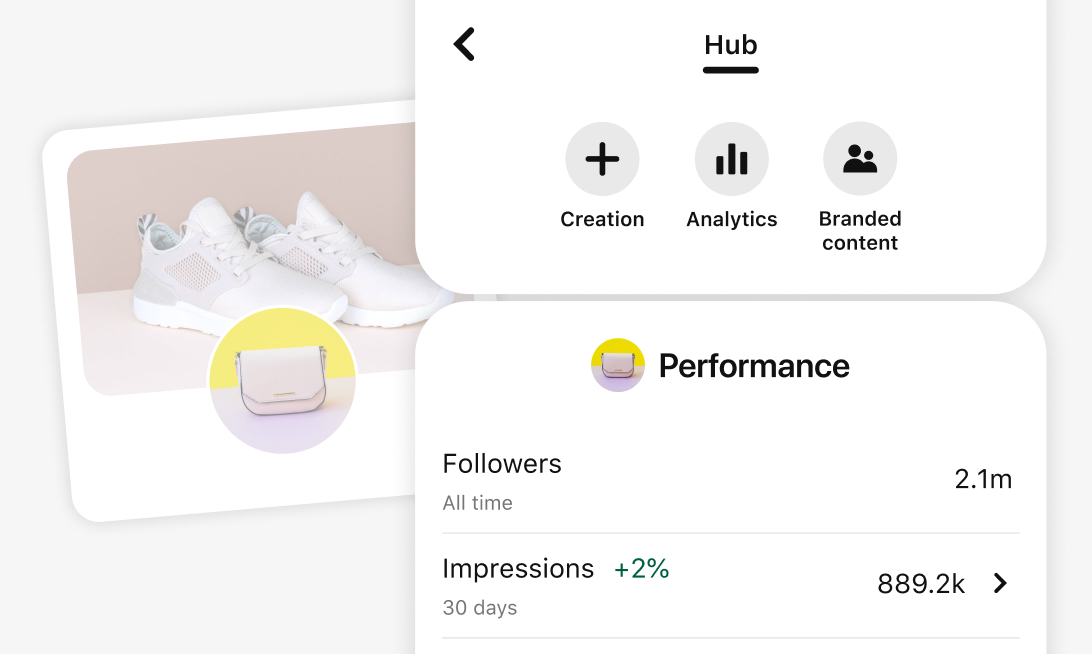Select the Analytics bar chart icon
The width and height of the screenshot is (1092, 654).
pyautogui.click(x=731, y=158)
